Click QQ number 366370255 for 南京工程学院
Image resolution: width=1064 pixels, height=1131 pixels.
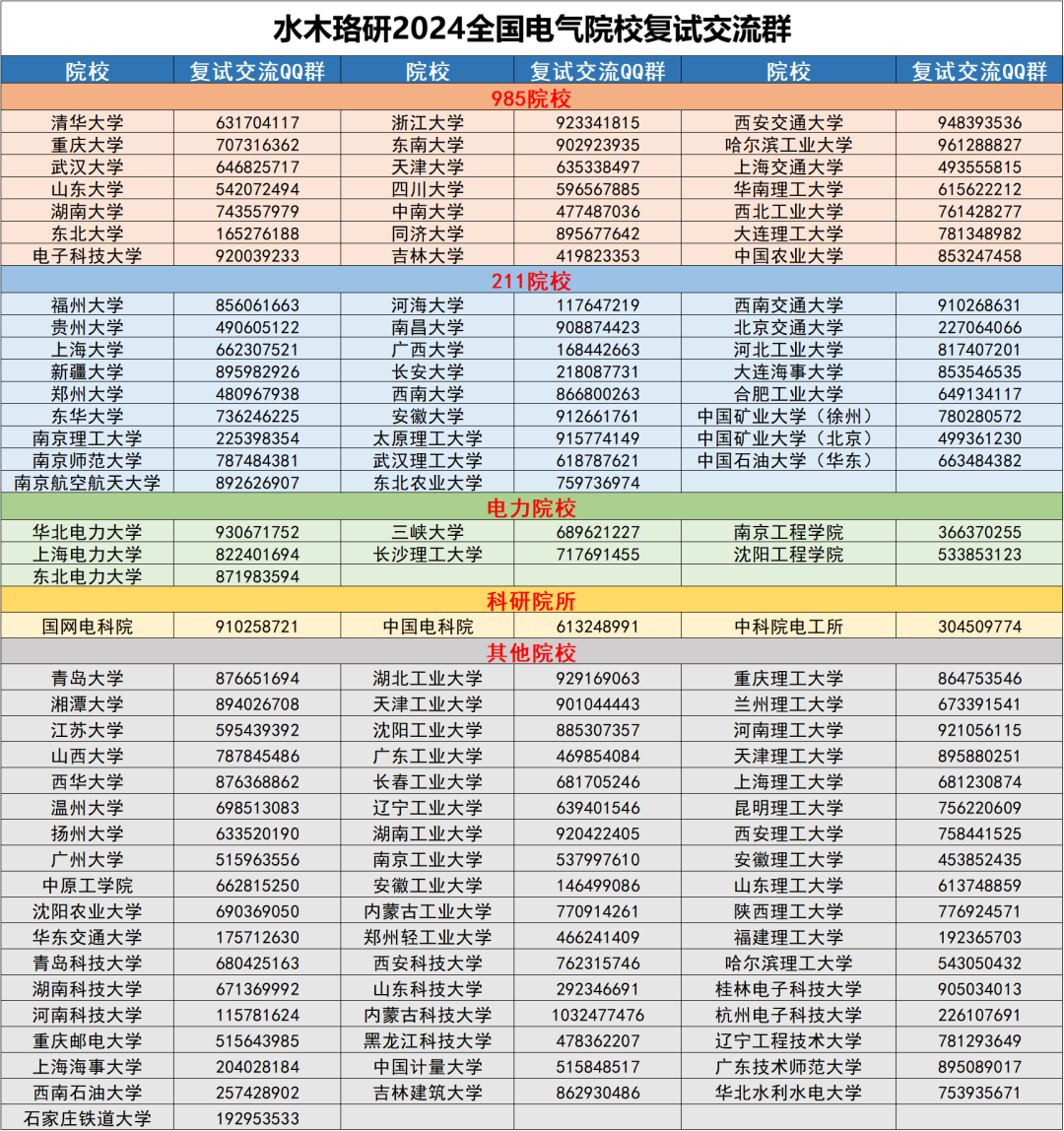tap(979, 532)
